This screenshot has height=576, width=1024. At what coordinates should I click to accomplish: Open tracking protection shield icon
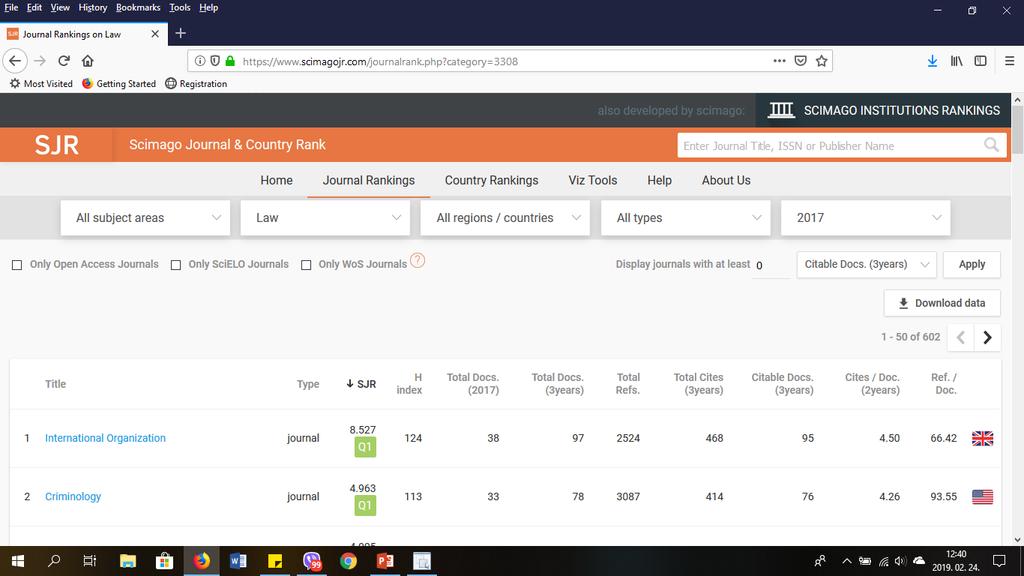tap(215, 61)
